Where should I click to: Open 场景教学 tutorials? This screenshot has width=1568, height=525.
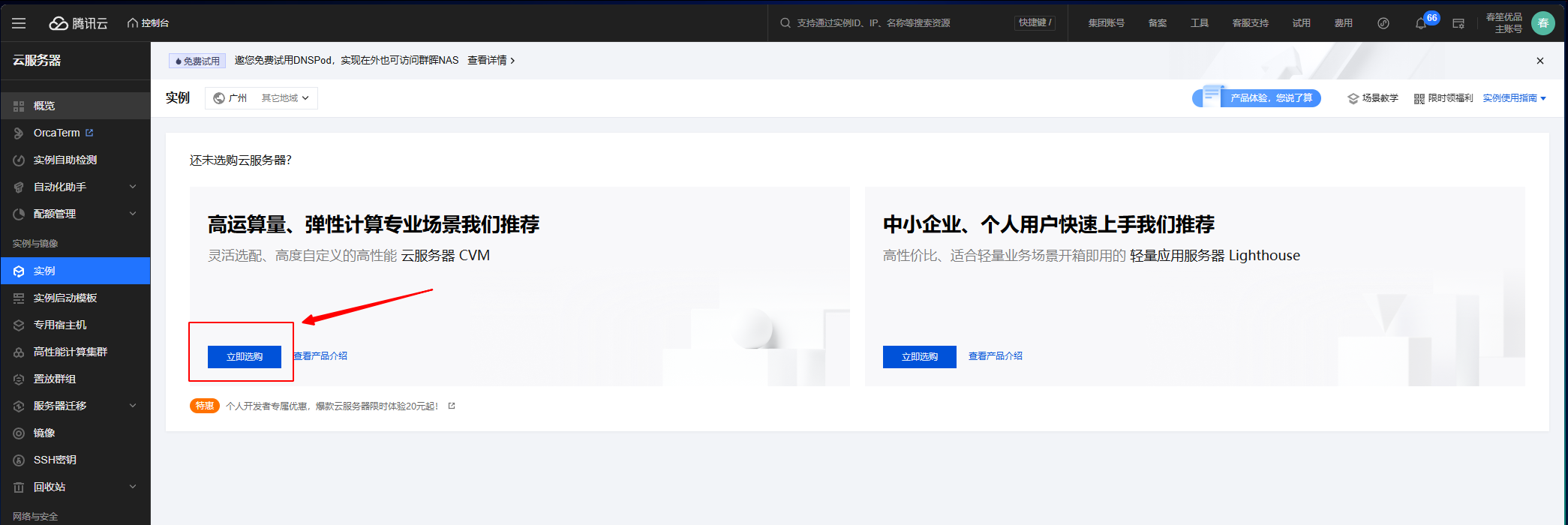pyautogui.click(x=1373, y=98)
